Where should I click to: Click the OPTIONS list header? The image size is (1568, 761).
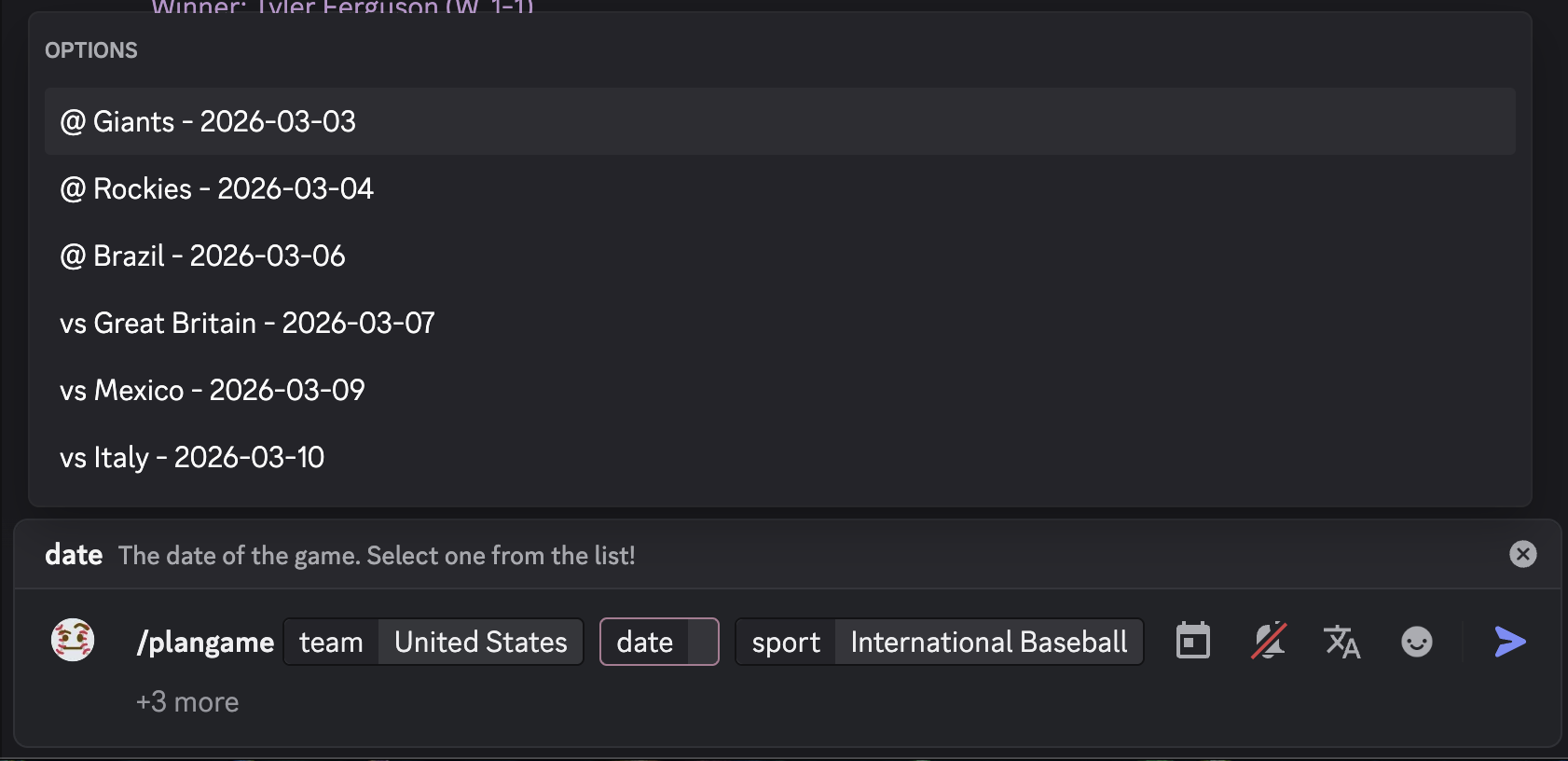[x=91, y=50]
